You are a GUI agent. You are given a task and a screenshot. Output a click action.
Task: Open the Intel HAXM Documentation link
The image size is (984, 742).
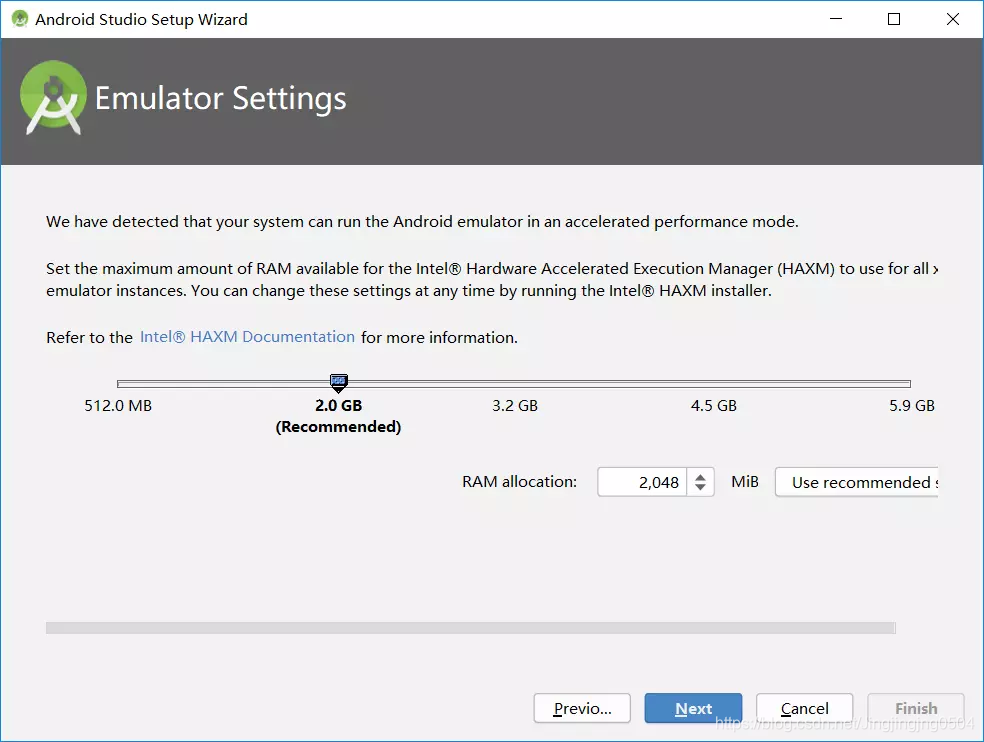tap(247, 337)
